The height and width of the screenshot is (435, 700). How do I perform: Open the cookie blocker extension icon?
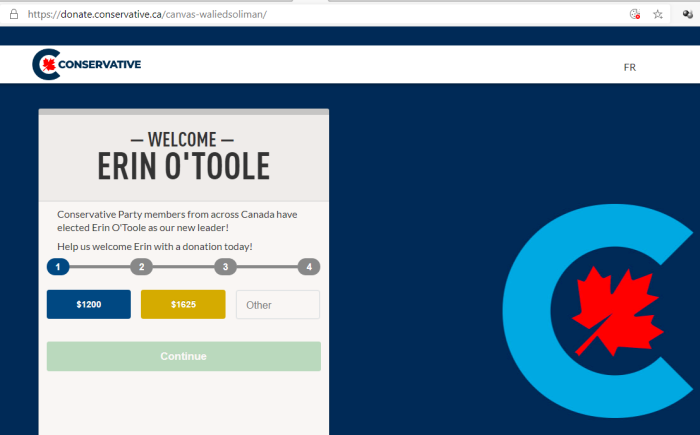tap(635, 14)
